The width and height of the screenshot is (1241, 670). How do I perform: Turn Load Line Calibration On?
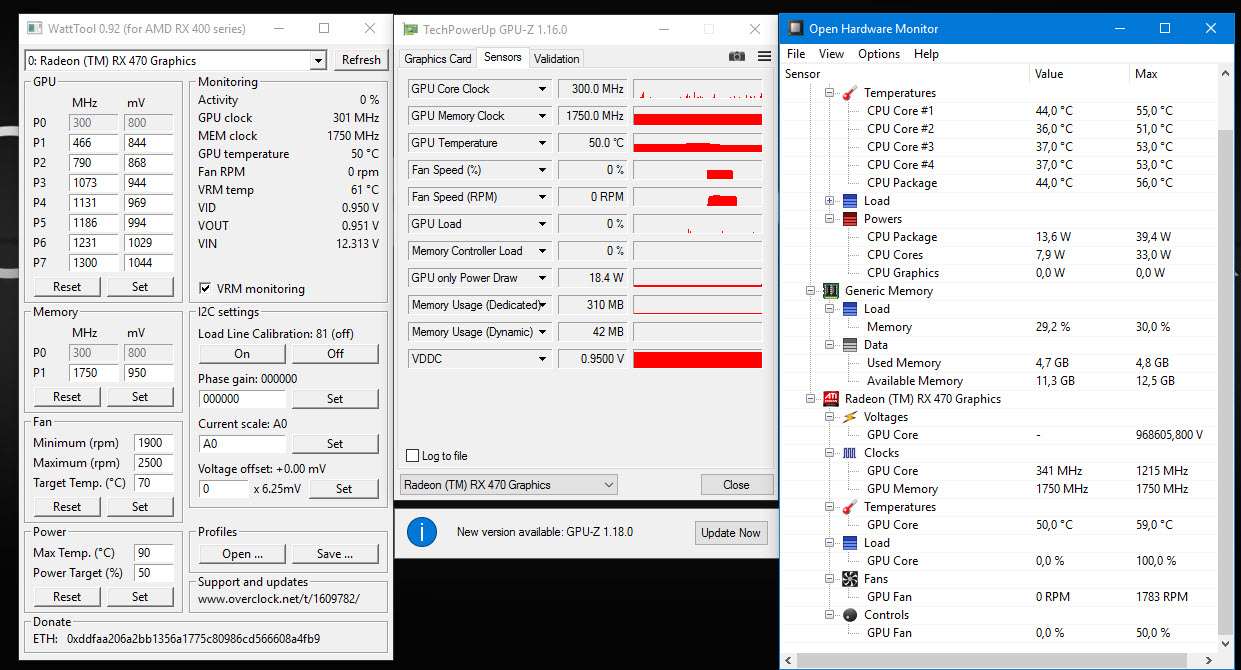[x=242, y=354]
